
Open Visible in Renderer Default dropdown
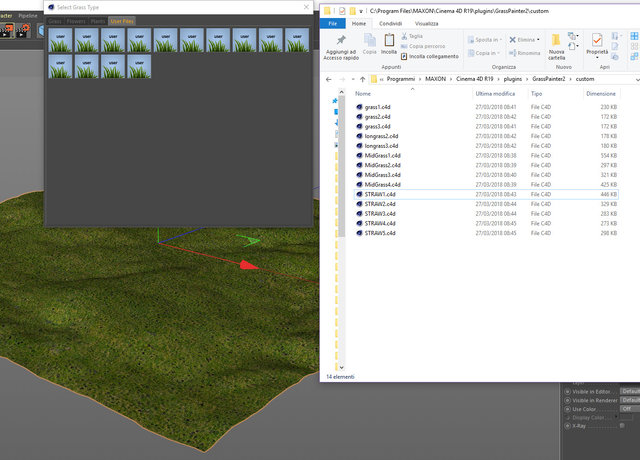(x=630, y=400)
